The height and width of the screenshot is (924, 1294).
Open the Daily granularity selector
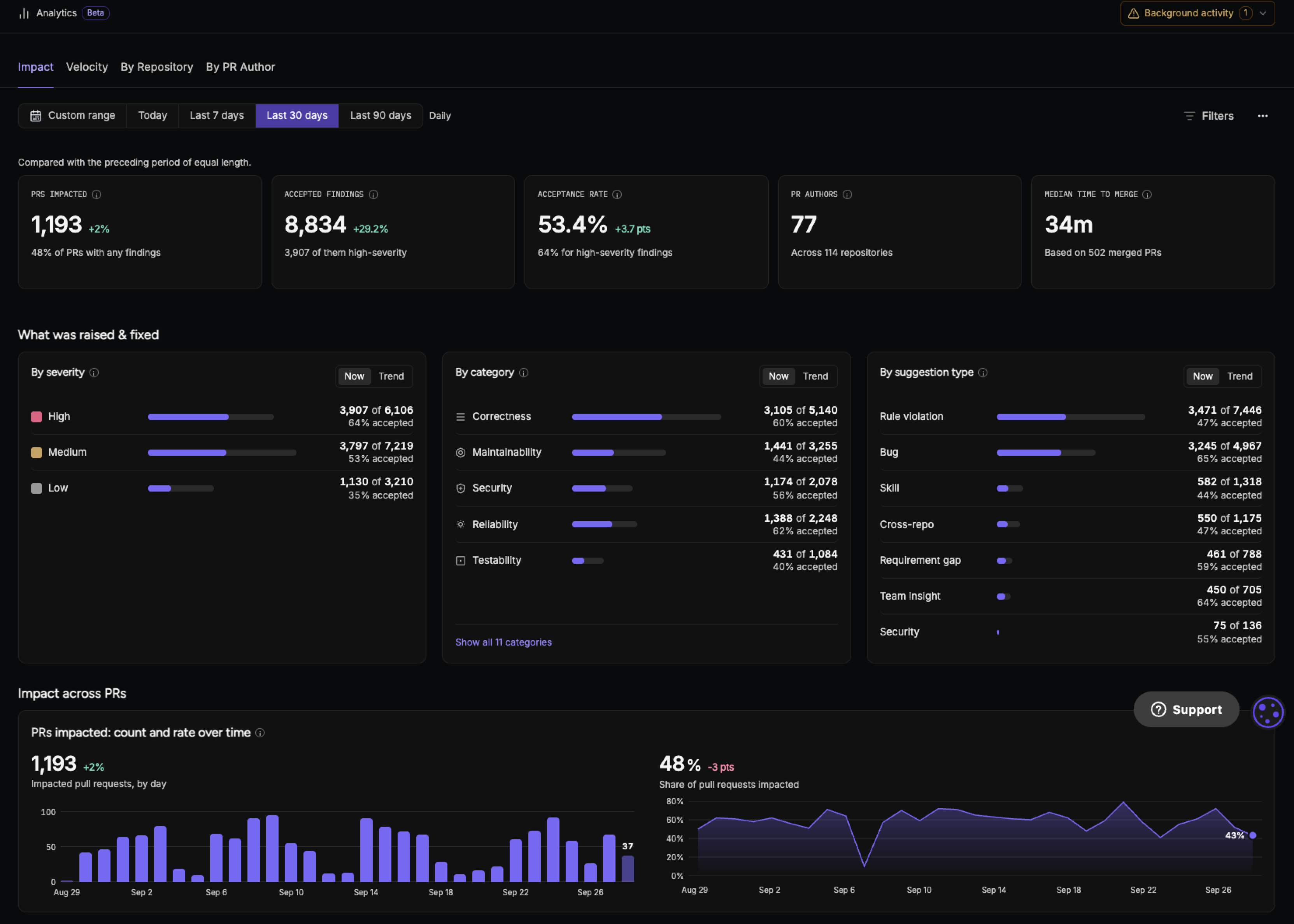tap(440, 115)
